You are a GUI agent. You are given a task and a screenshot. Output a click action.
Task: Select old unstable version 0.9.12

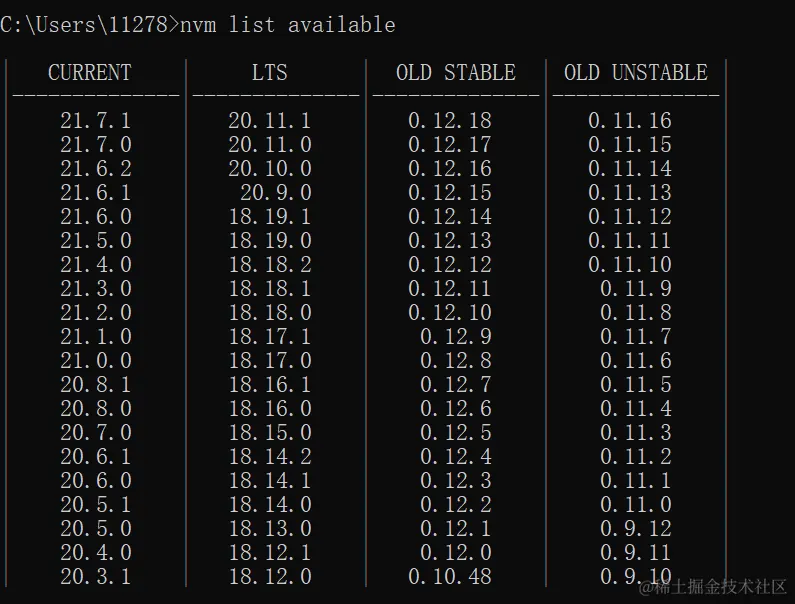pyautogui.click(x=636, y=528)
